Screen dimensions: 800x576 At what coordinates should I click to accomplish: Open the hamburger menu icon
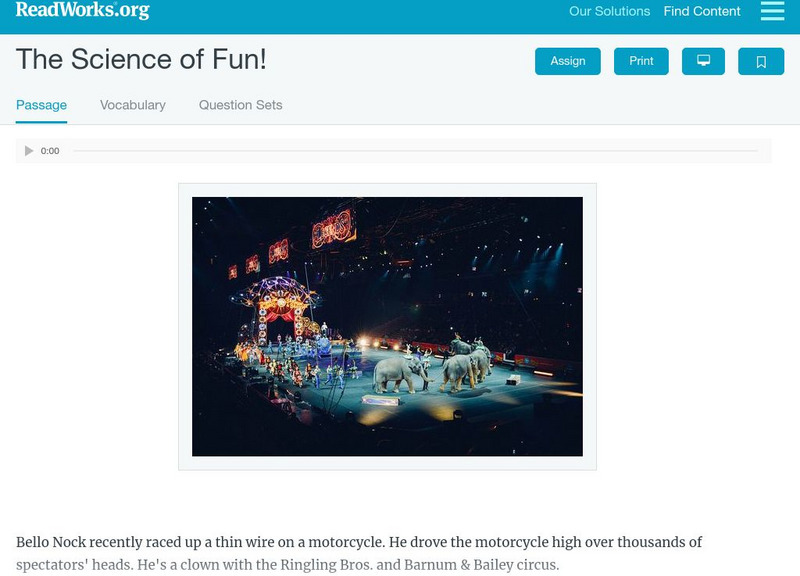tap(772, 11)
